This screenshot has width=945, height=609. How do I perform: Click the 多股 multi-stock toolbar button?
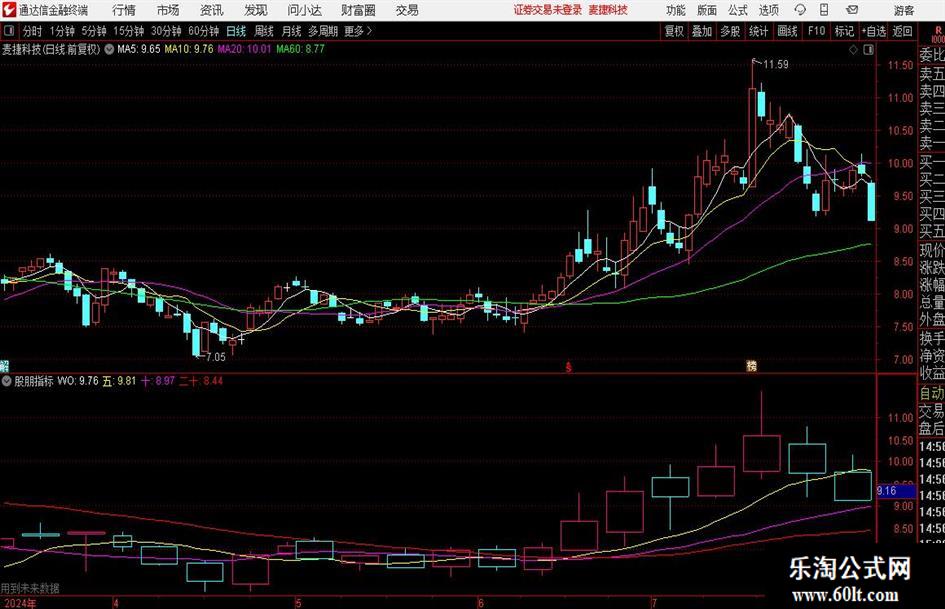pyautogui.click(x=730, y=31)
